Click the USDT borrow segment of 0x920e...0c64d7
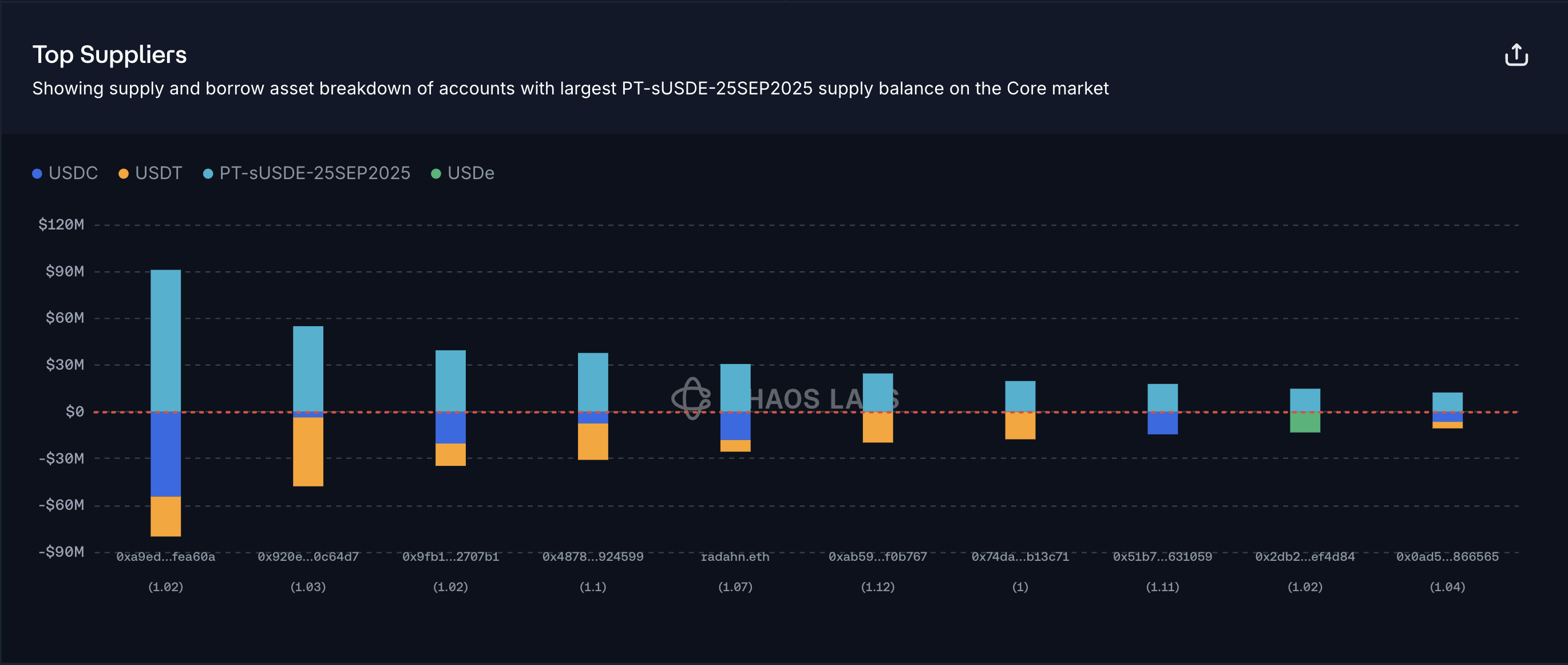This screenshot has width=1568, height=665. coord(308,452)
